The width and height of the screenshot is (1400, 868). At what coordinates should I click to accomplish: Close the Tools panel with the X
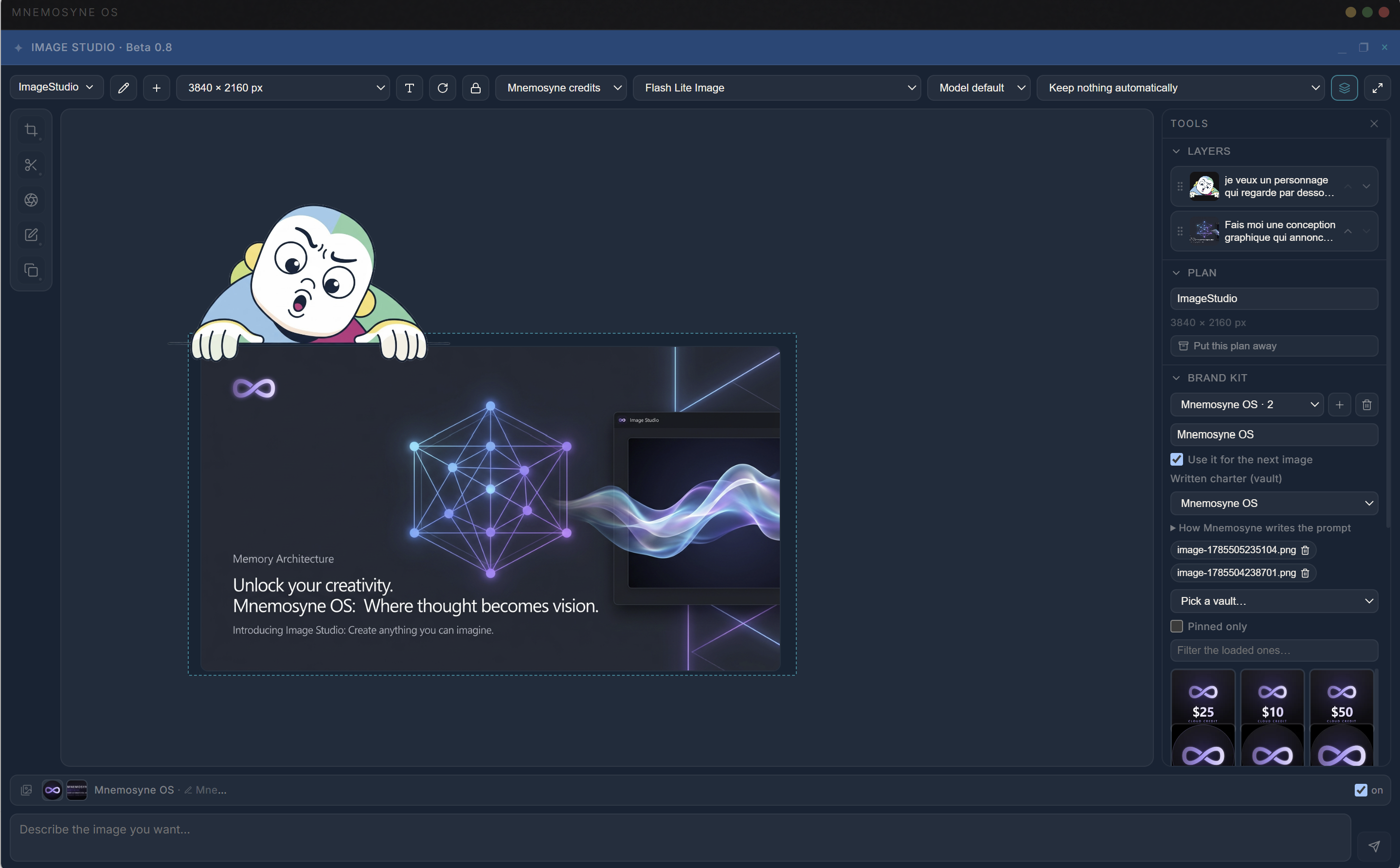click(1374, 124)
